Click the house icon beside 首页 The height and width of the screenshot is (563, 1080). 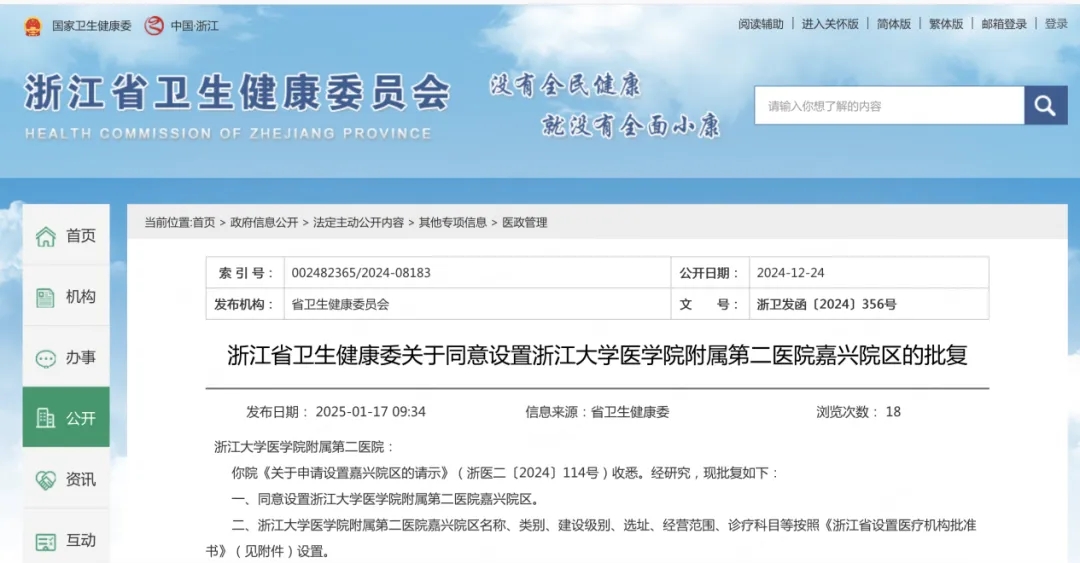coord(45,236)
